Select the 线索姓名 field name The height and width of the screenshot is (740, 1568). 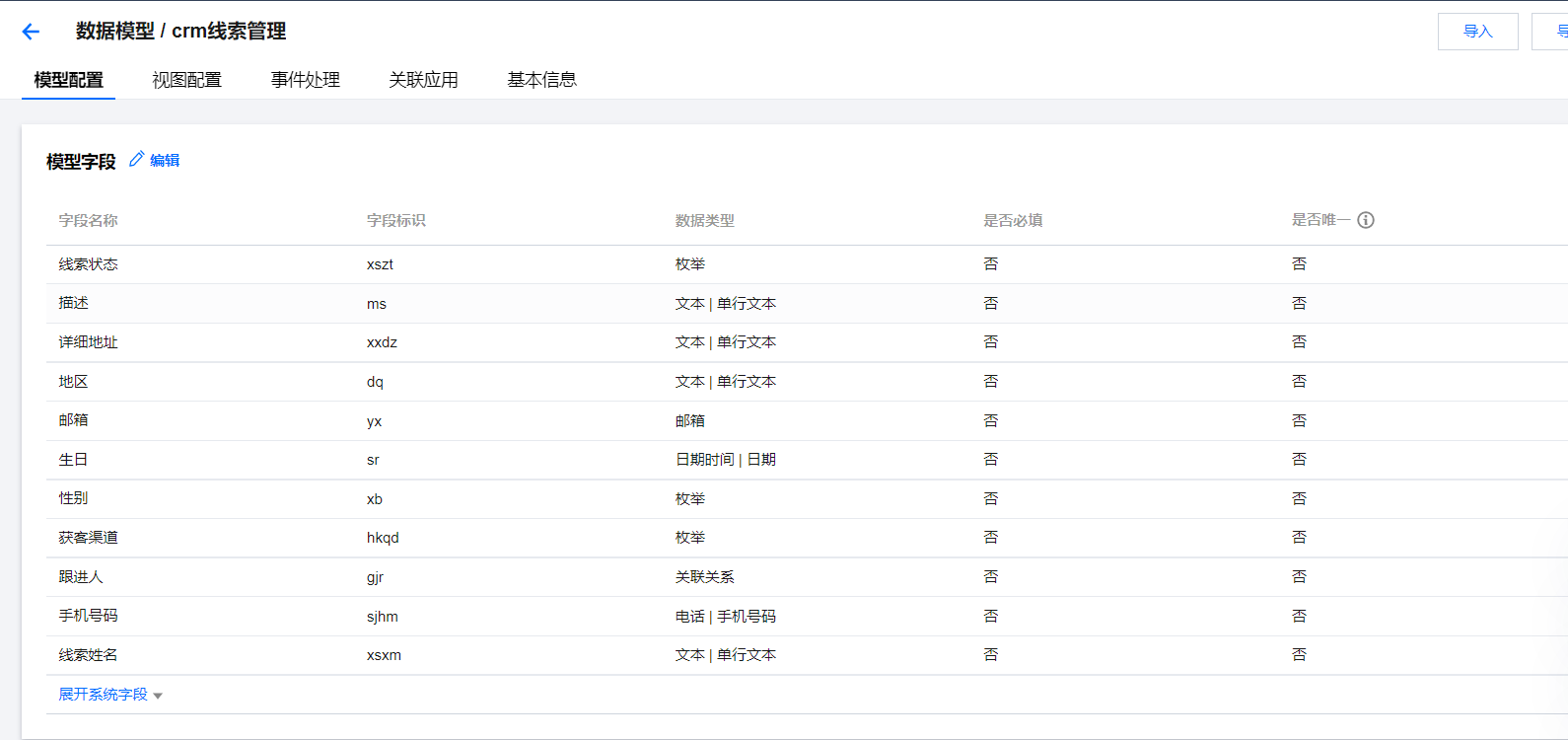coord(88,655)
